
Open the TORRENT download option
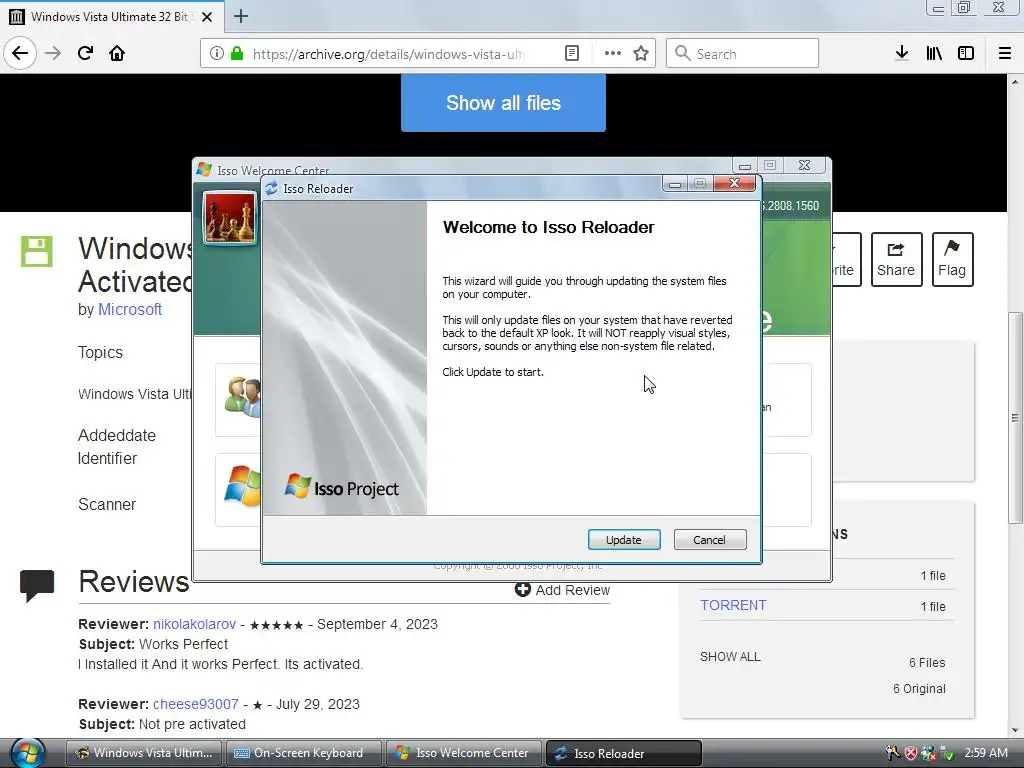click(x=733, y=605)
